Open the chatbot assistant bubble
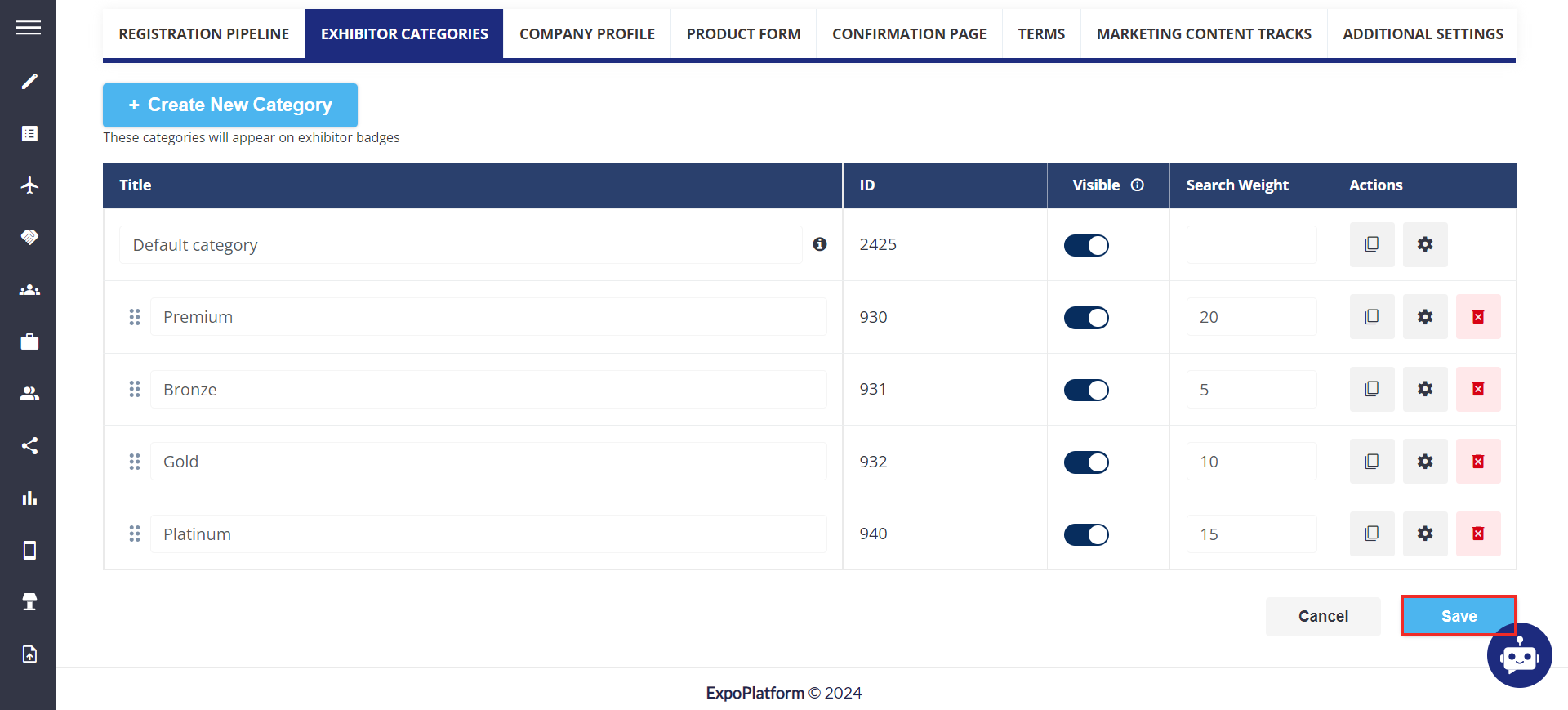 tap(1519, 656)
